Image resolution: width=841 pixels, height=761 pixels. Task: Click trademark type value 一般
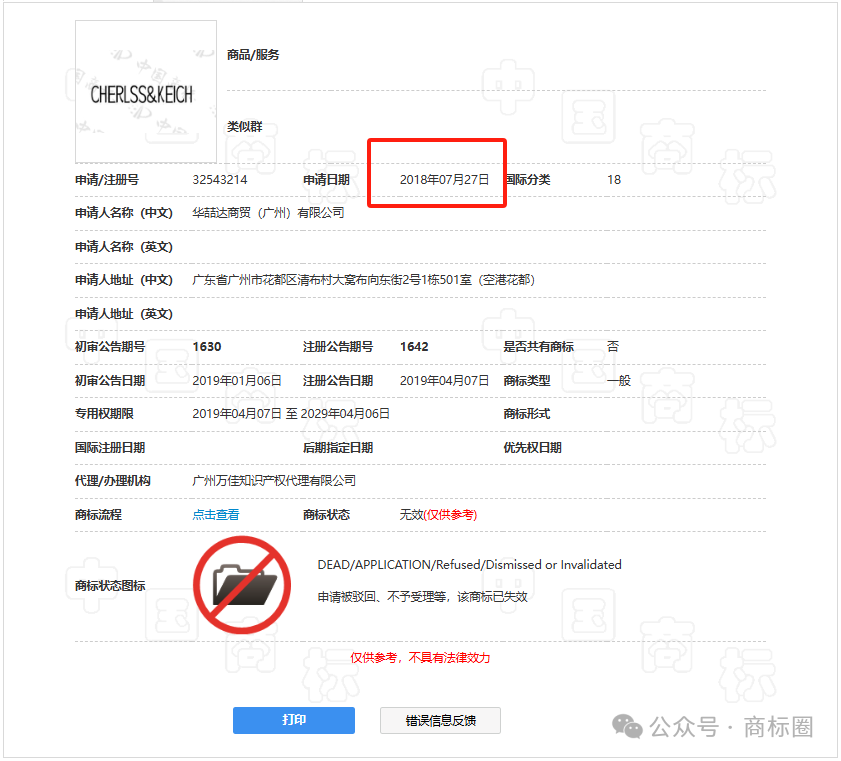click(x=619, y=380)
